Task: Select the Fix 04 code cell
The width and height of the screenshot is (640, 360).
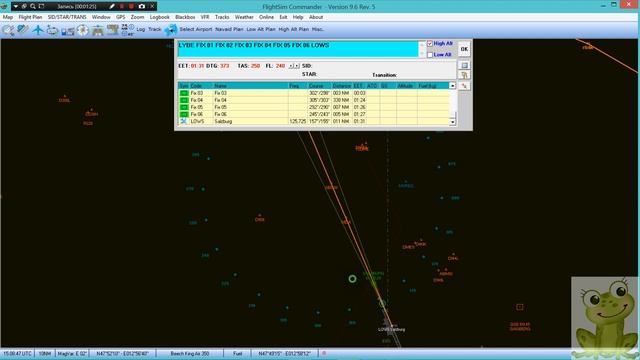Action: tap(201, 100)
